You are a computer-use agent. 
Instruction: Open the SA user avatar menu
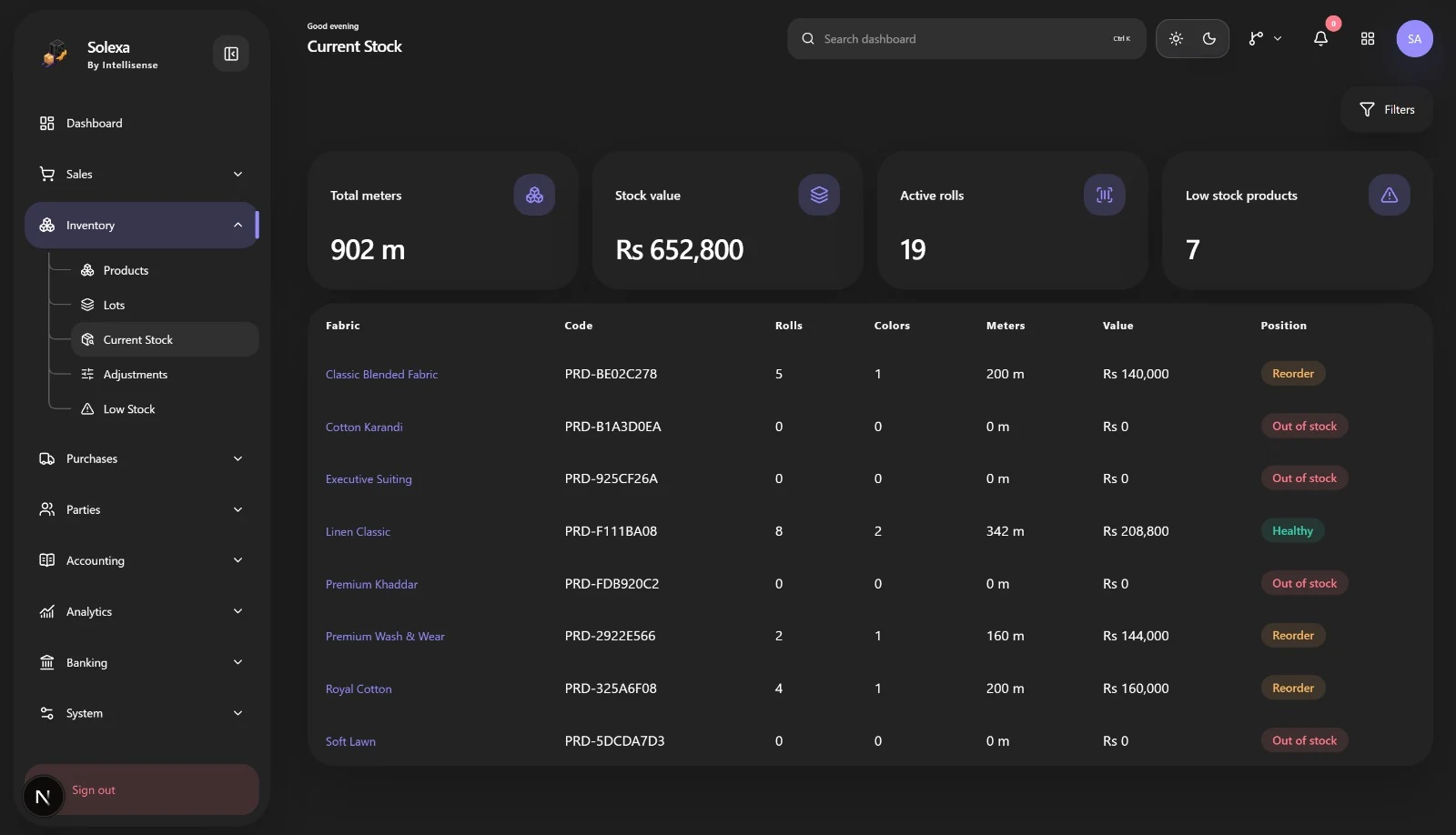pyautogui.click(x=1414, y=38)
